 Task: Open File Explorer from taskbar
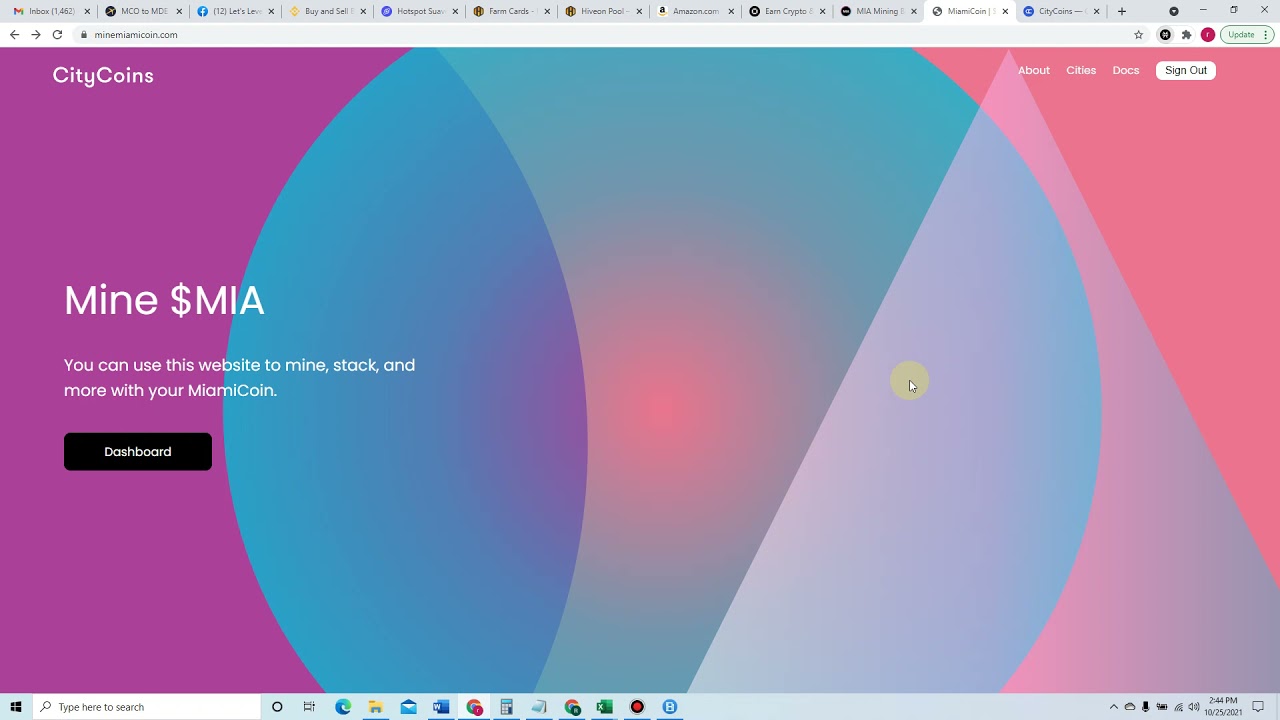(x=376, y=707)
